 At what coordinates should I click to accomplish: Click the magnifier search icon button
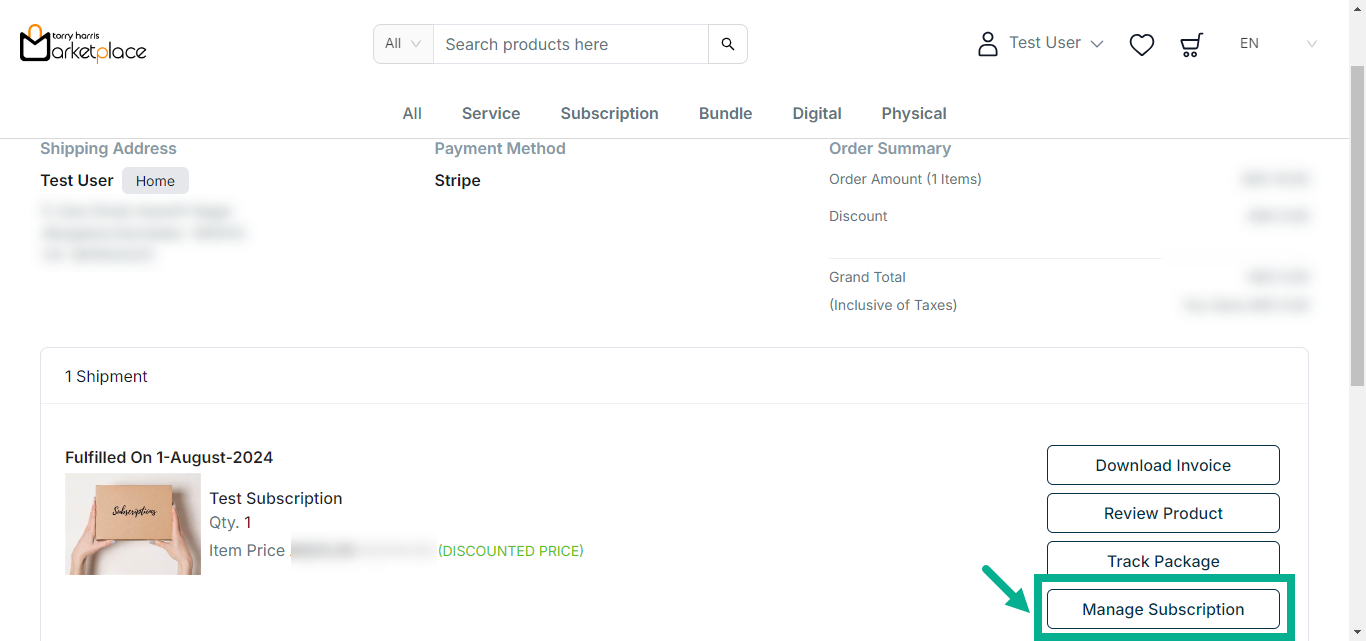[x=728, y=44]
